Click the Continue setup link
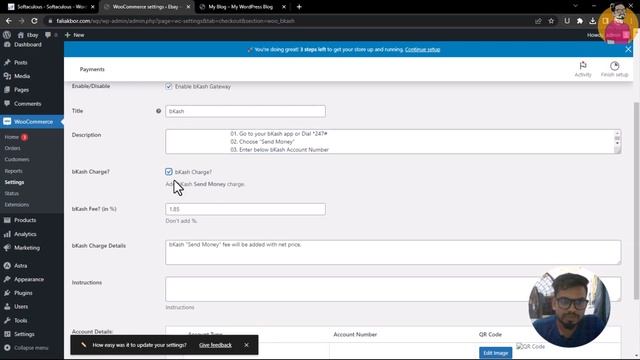 422,49
